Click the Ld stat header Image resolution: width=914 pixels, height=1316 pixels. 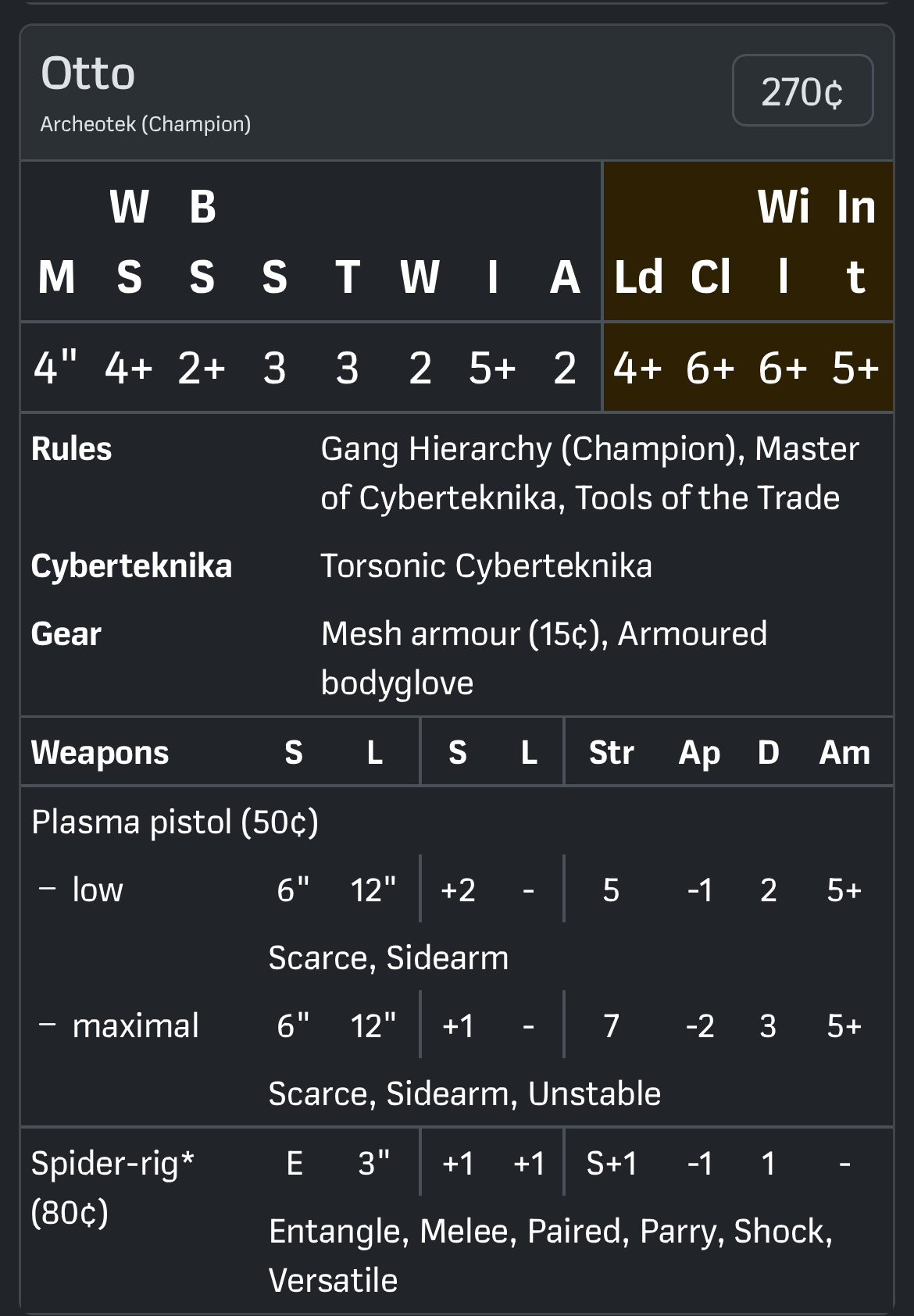click(x=638, y=277)
